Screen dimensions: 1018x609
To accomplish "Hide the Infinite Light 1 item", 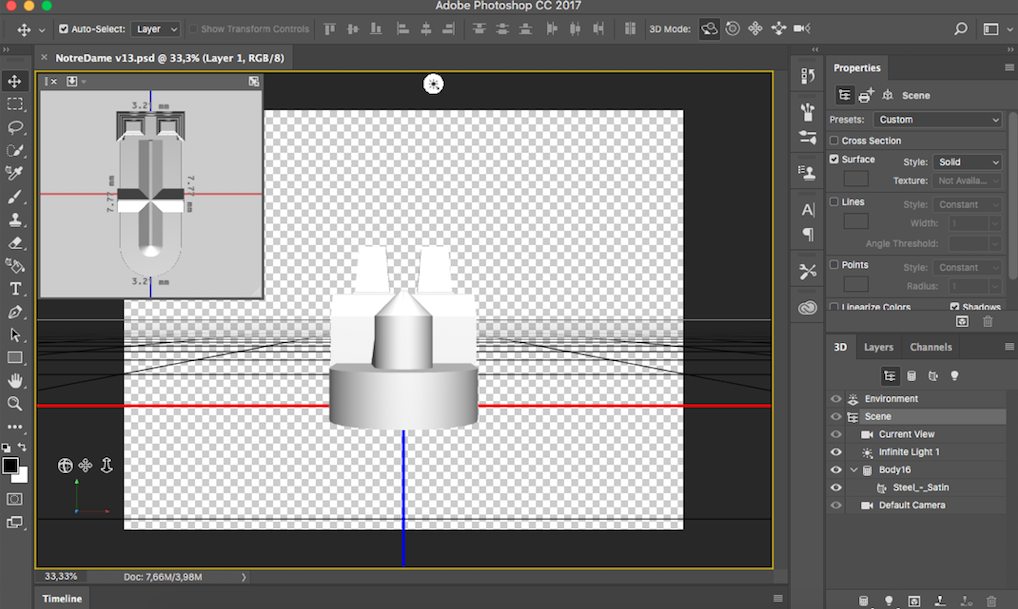I will tap(836, 452).
